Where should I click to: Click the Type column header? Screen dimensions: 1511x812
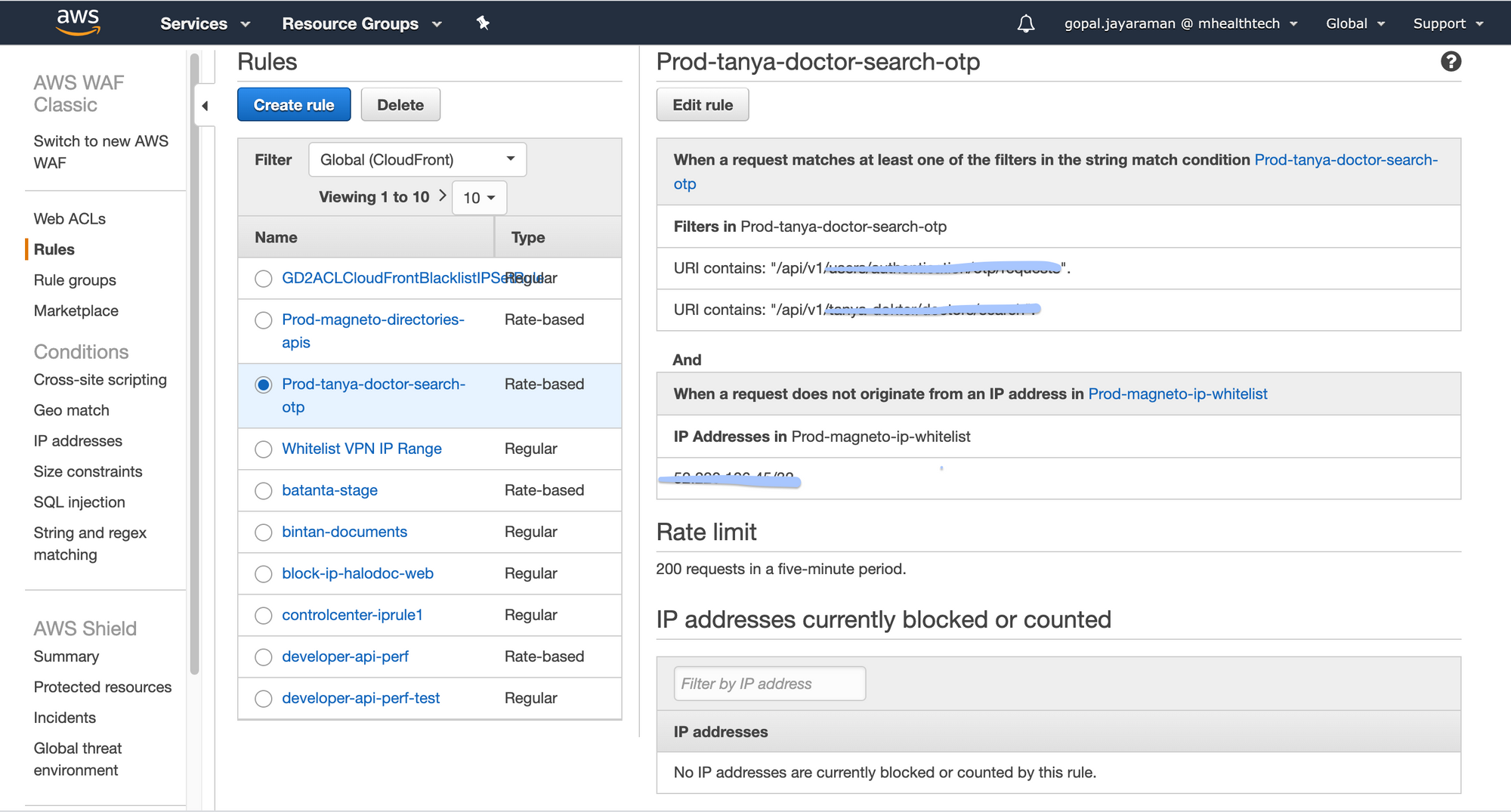558,237
